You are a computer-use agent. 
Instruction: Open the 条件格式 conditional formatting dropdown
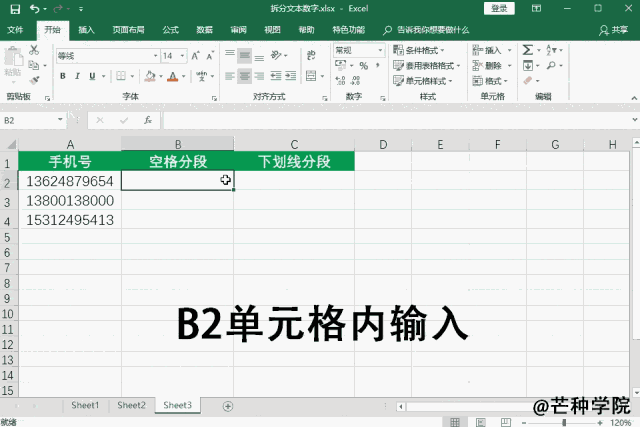pyautogui.click(x=426, y=50)
